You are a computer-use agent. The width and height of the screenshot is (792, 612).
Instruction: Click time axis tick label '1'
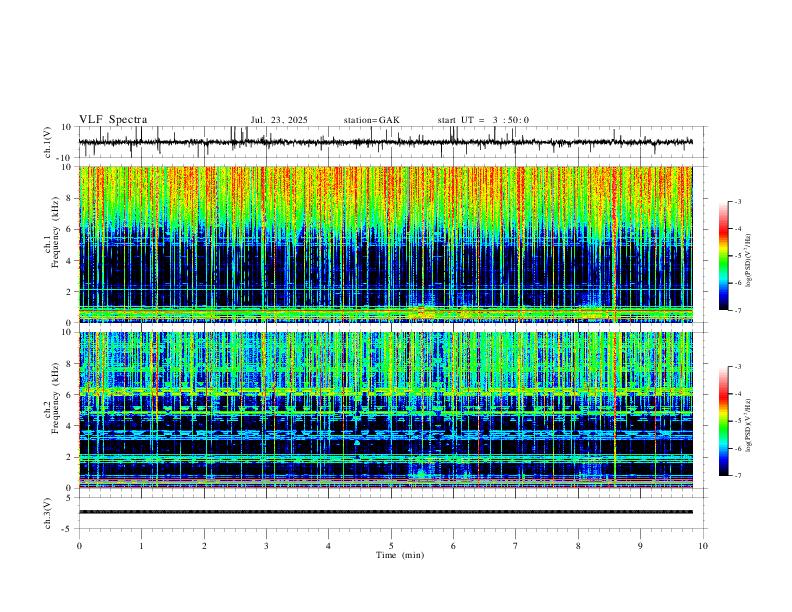coord(141,546)
